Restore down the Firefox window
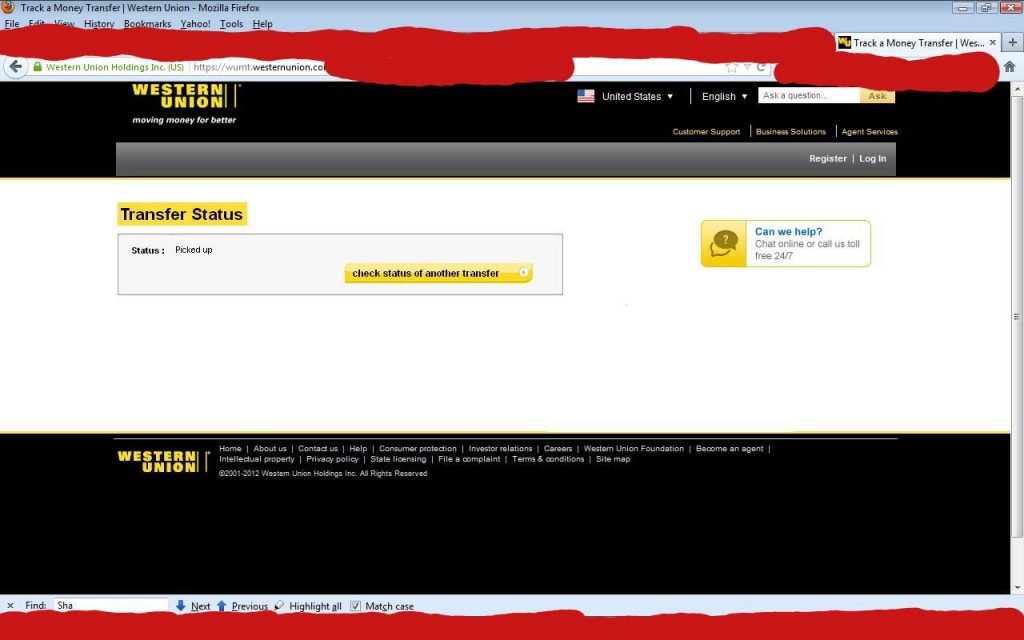 point(985,8)
